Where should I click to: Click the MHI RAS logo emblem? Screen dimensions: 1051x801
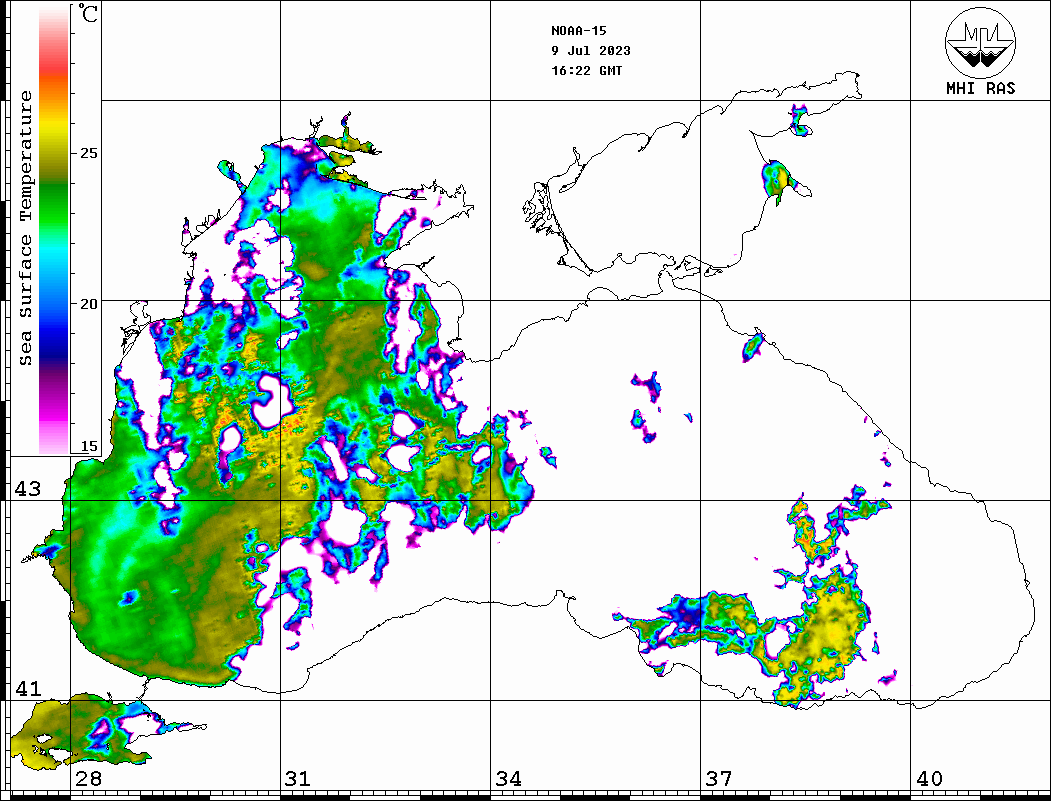980,43
